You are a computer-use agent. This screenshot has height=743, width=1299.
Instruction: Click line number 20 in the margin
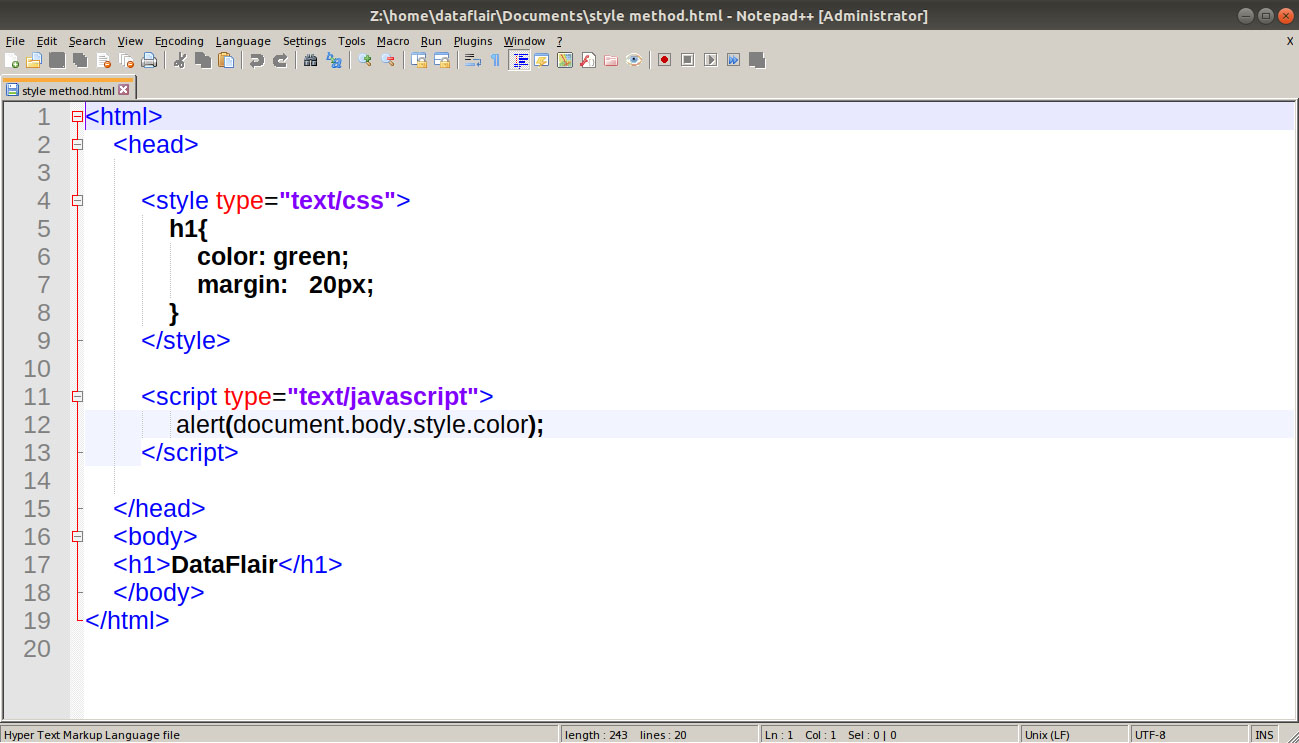(x=37, y=649)
